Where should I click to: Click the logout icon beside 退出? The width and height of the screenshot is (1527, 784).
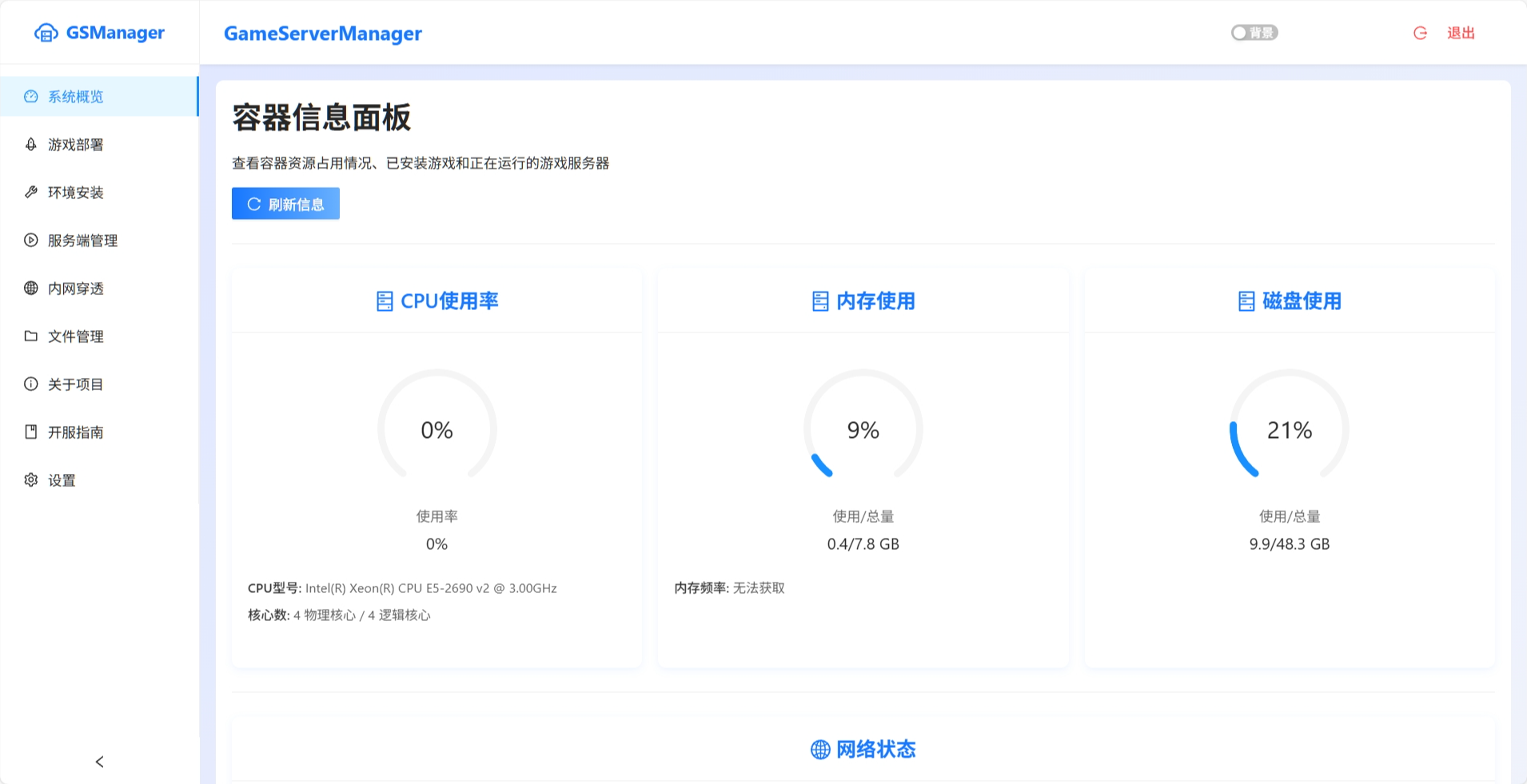point(1421,33)
